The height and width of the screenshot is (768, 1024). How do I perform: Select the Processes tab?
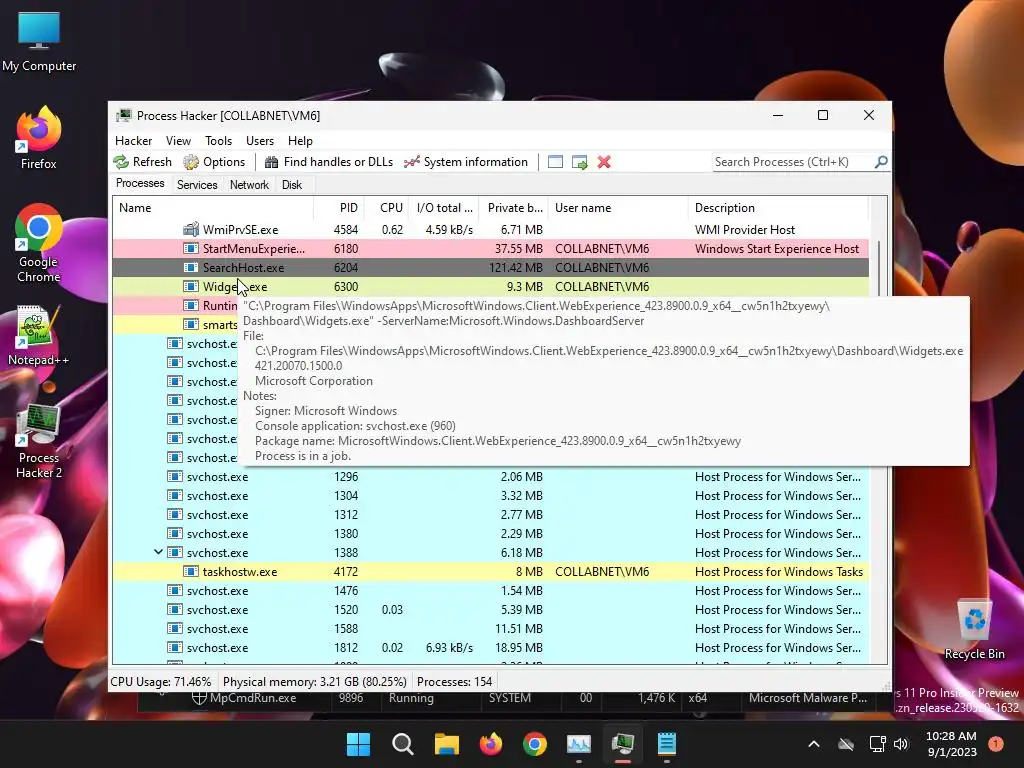140,184
